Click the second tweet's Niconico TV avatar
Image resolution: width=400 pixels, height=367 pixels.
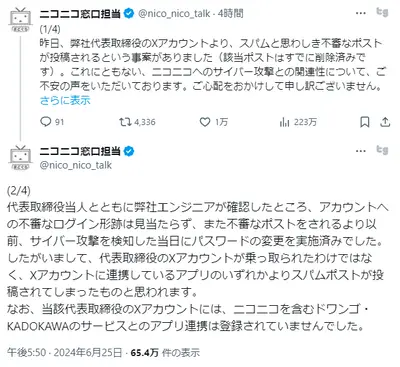click(21, 158)
